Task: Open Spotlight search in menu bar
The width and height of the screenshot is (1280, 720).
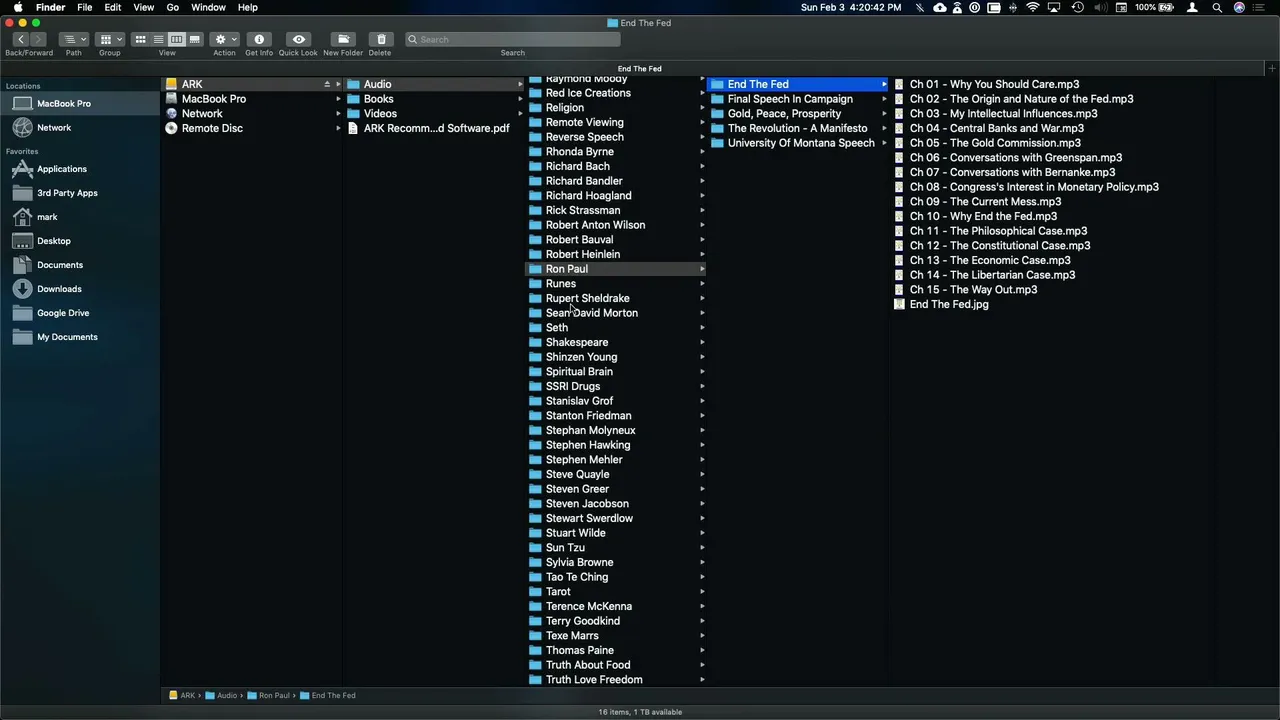Action: pos(1217,7)
